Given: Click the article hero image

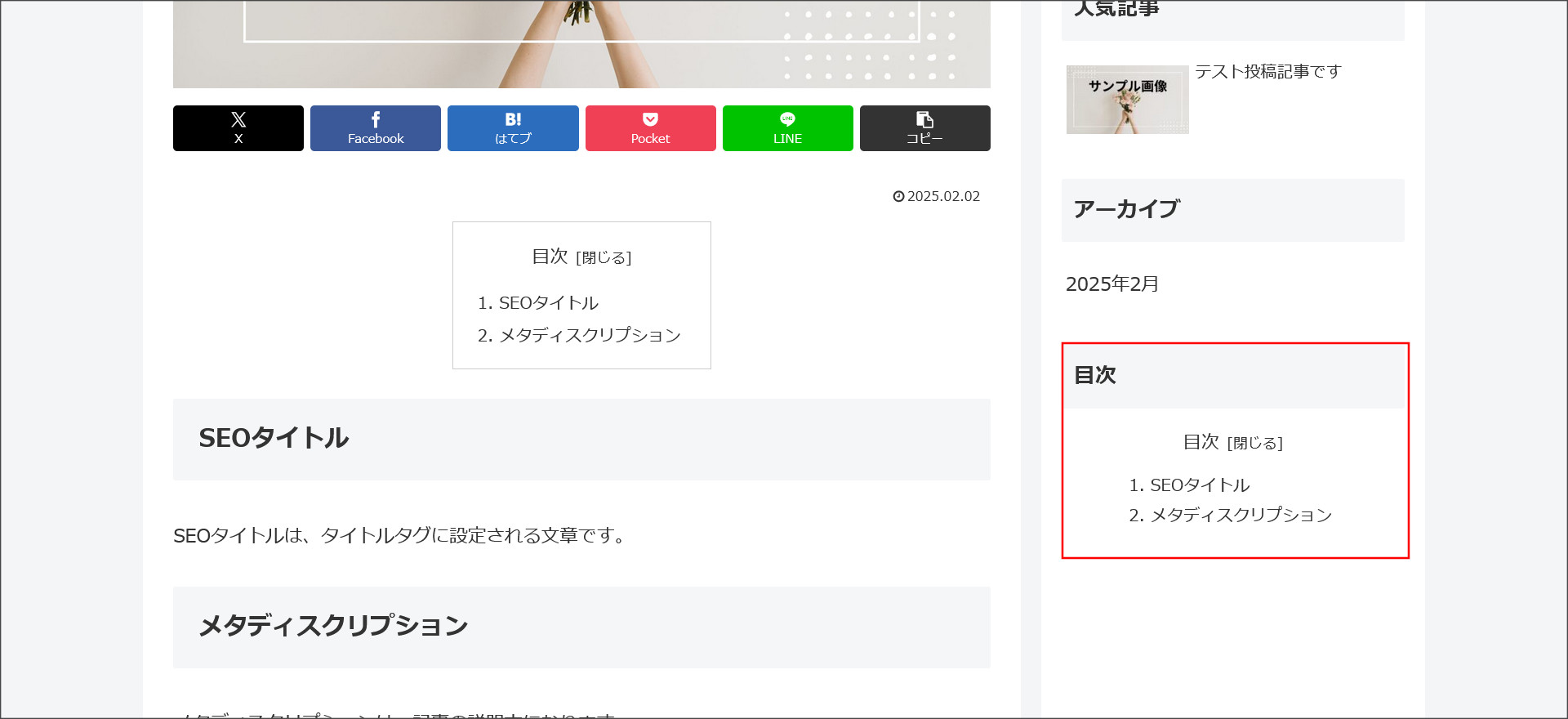Looking at the screenshot, I should pos(581,44).
